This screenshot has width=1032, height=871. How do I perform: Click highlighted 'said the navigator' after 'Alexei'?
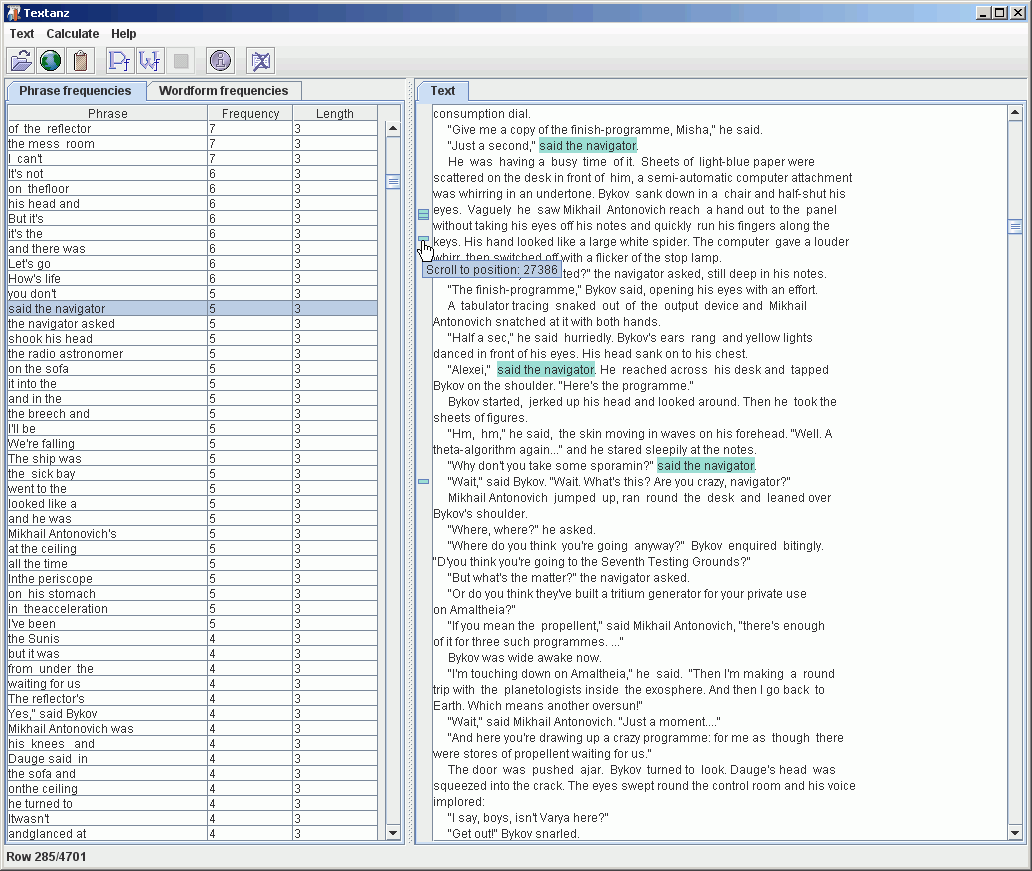point(546,369)
